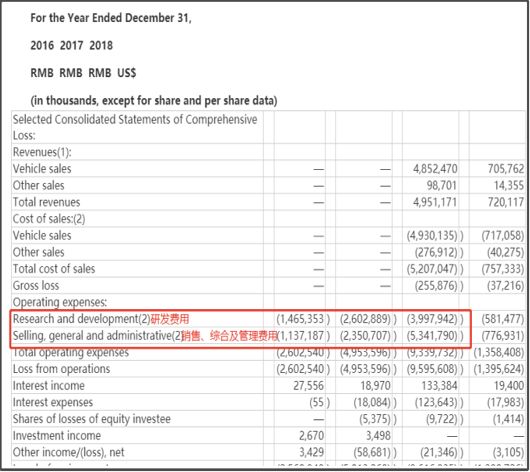Screen dimensions: 530x472
Task: Select the Total cost of sales row label
Action: (54, 269)
